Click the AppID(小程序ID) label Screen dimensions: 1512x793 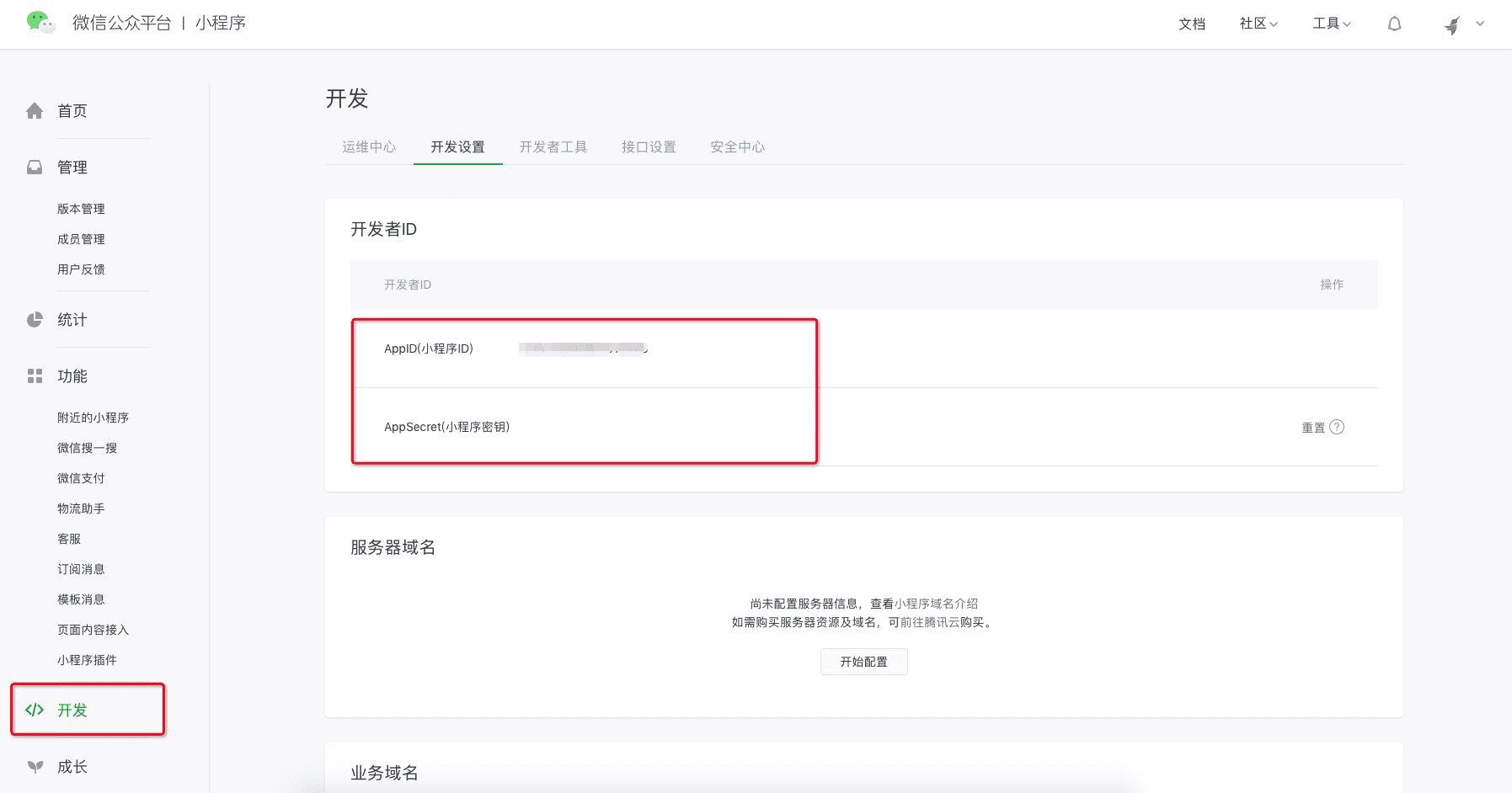429,349
